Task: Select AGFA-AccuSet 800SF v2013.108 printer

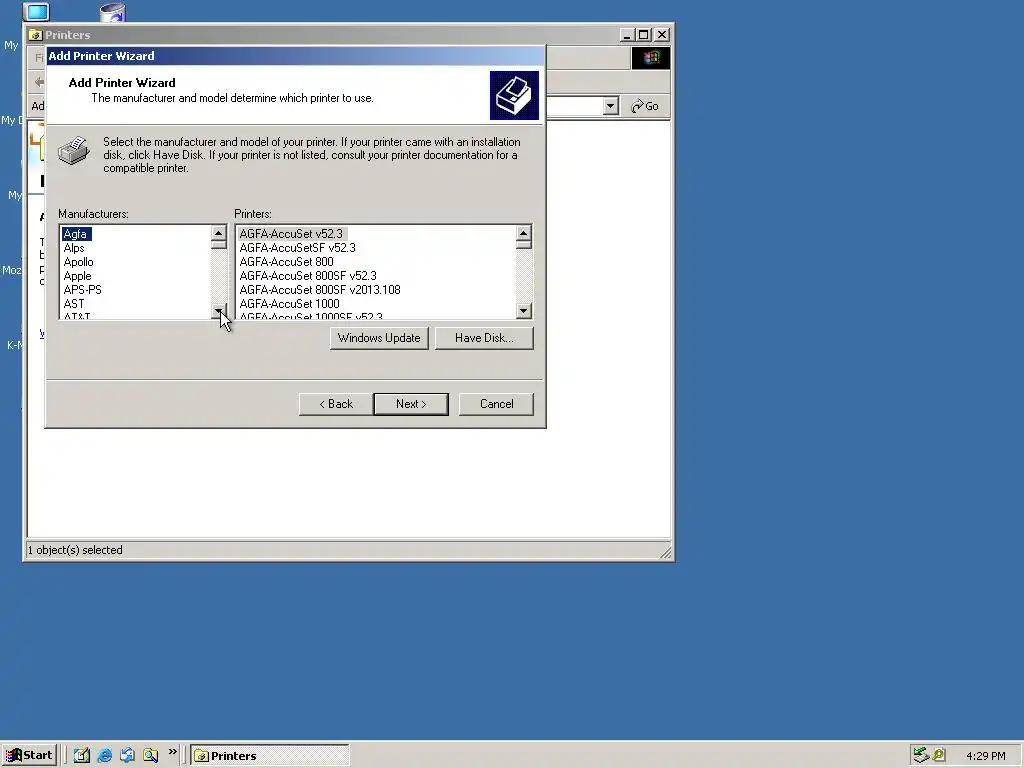Action: click(320, 289)
